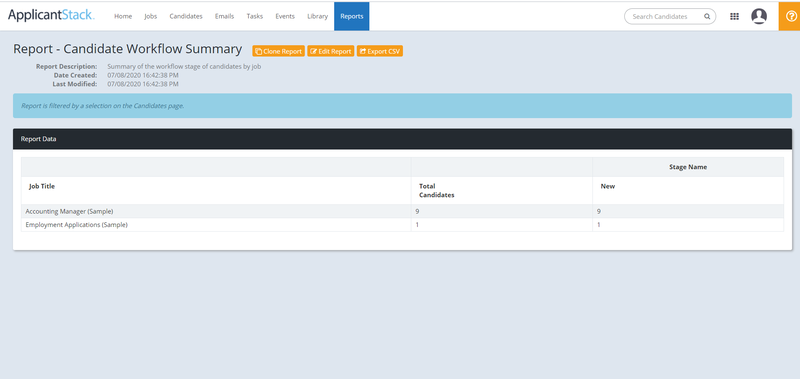Open the Events menu
Image resolution: width=800 pixels, height=379 pixels.
tap(285, 16)
